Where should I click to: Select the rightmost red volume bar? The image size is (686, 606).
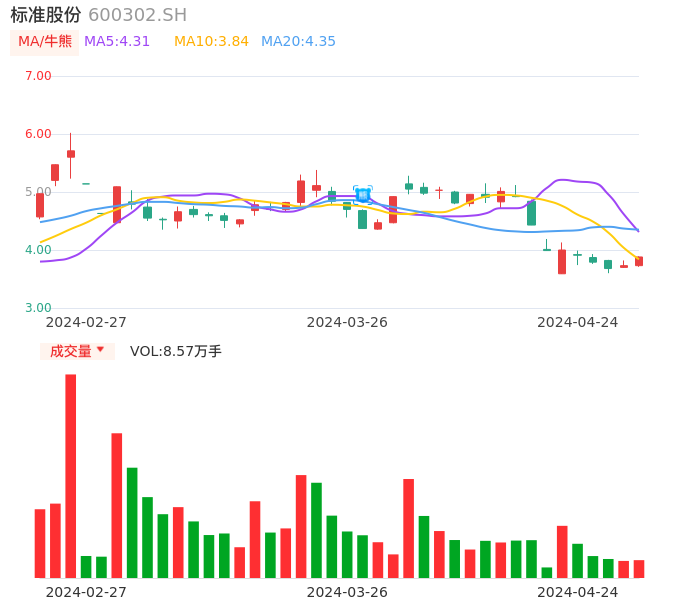639,568
